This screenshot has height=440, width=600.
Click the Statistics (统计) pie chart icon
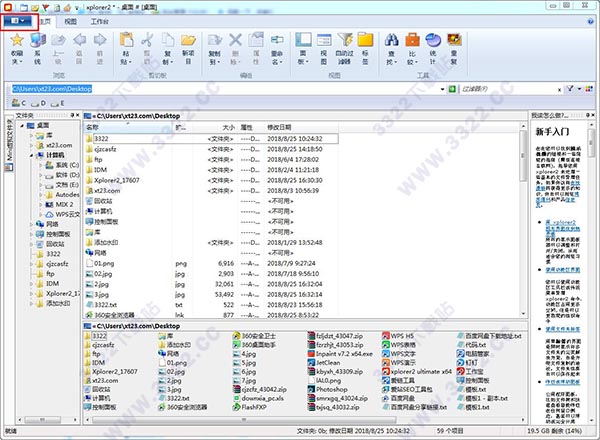click(433, 40)
